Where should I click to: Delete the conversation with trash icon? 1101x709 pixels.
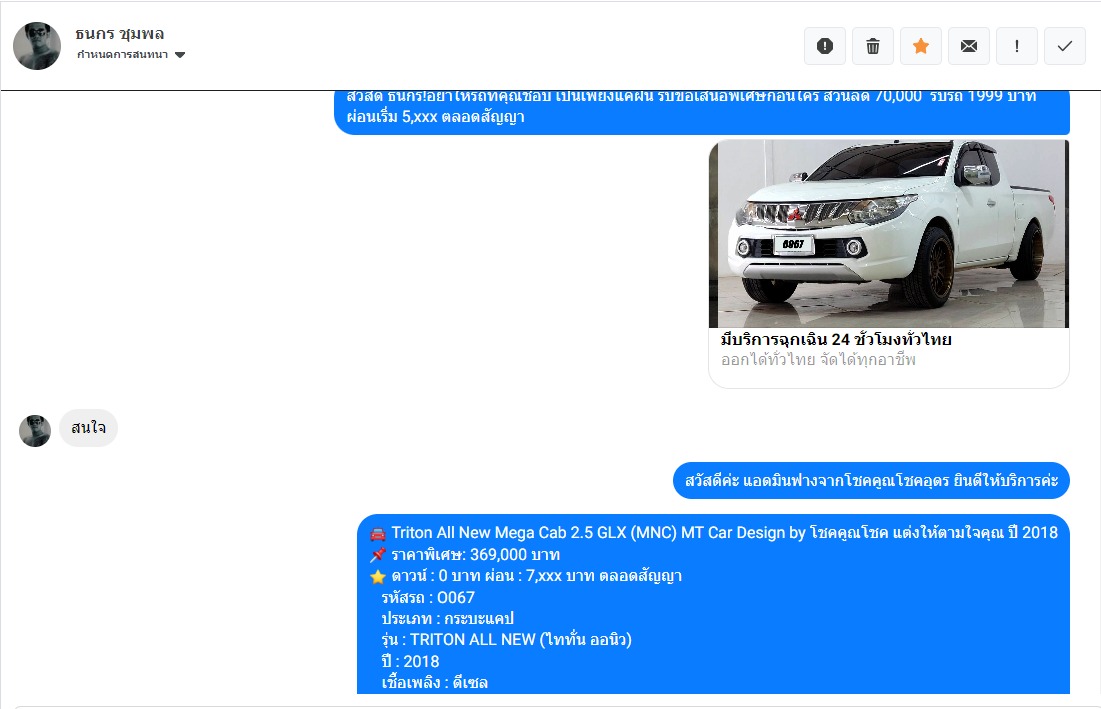point(873,46)
